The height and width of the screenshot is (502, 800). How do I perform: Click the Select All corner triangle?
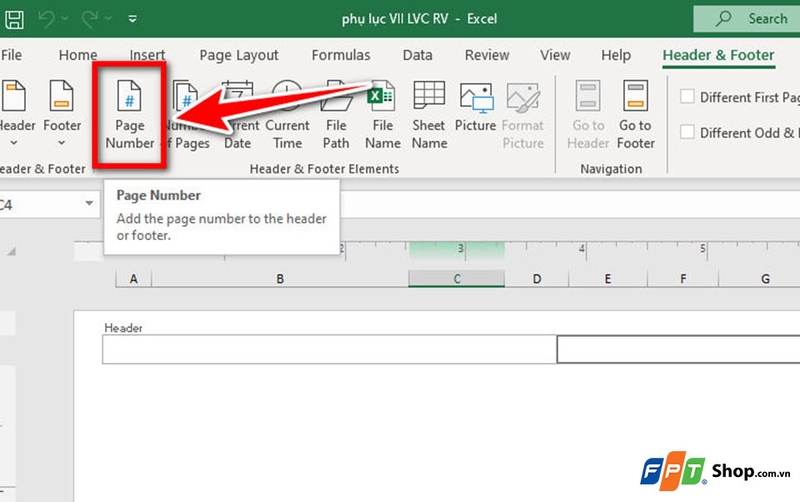[11, 251]
